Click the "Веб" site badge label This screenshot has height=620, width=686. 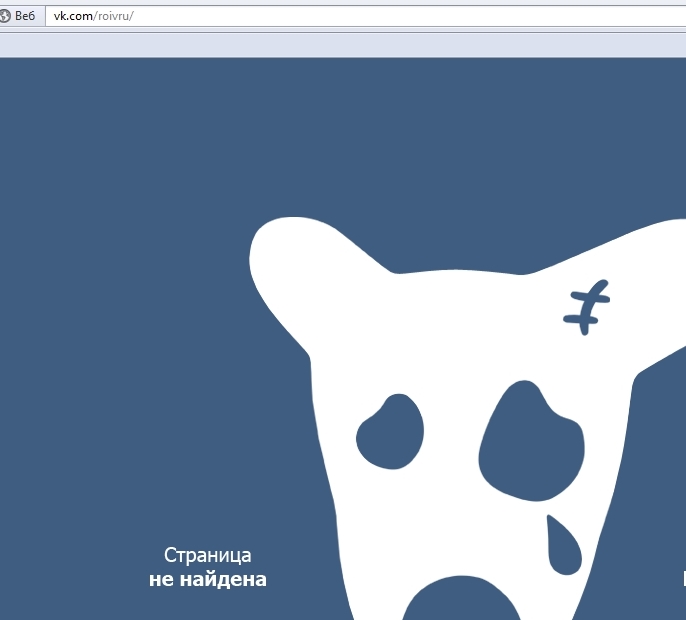click(25, 16)
